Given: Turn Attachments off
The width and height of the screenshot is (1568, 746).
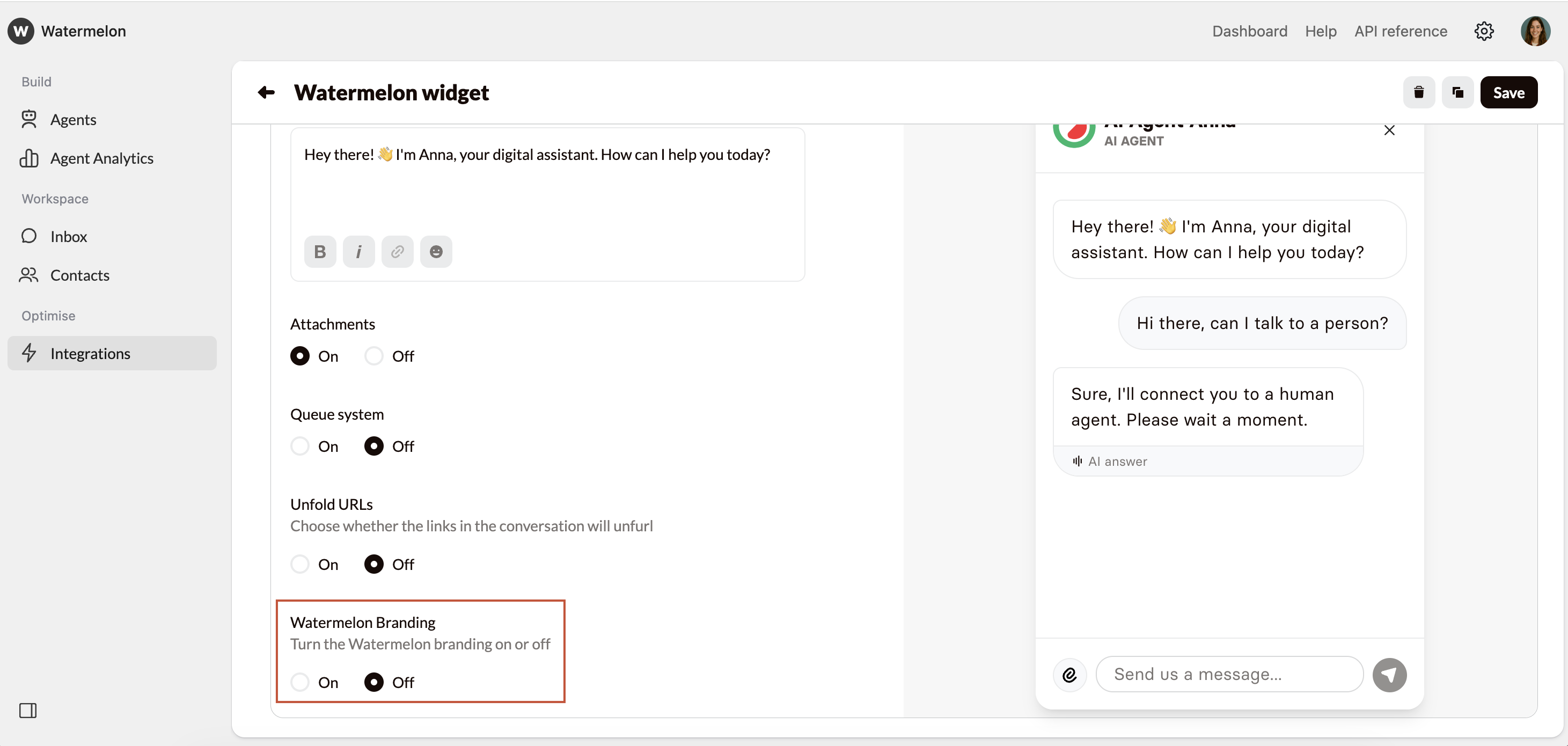Looking at the screenshot, I should 373,356.
